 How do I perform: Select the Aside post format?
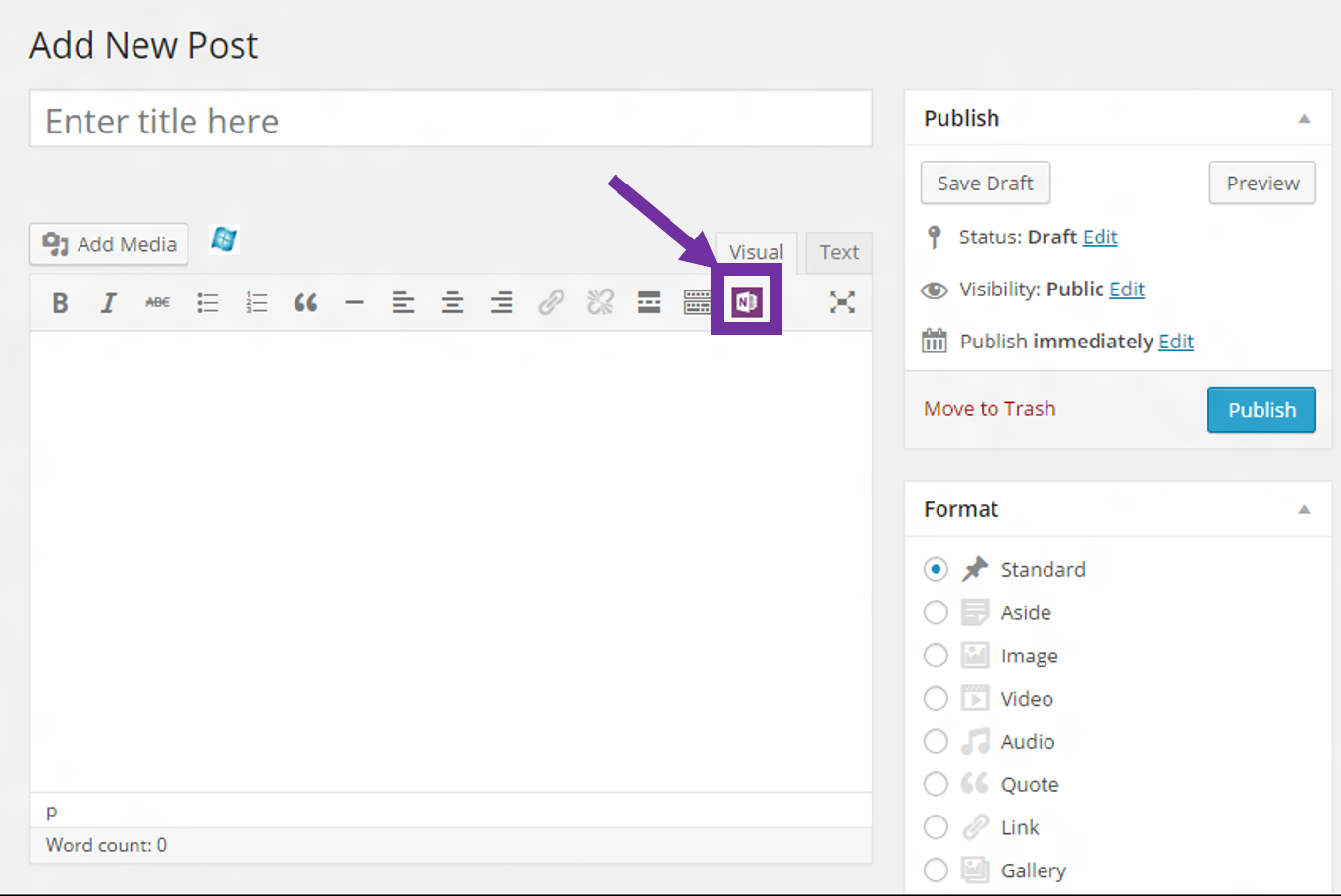point(936,612)
